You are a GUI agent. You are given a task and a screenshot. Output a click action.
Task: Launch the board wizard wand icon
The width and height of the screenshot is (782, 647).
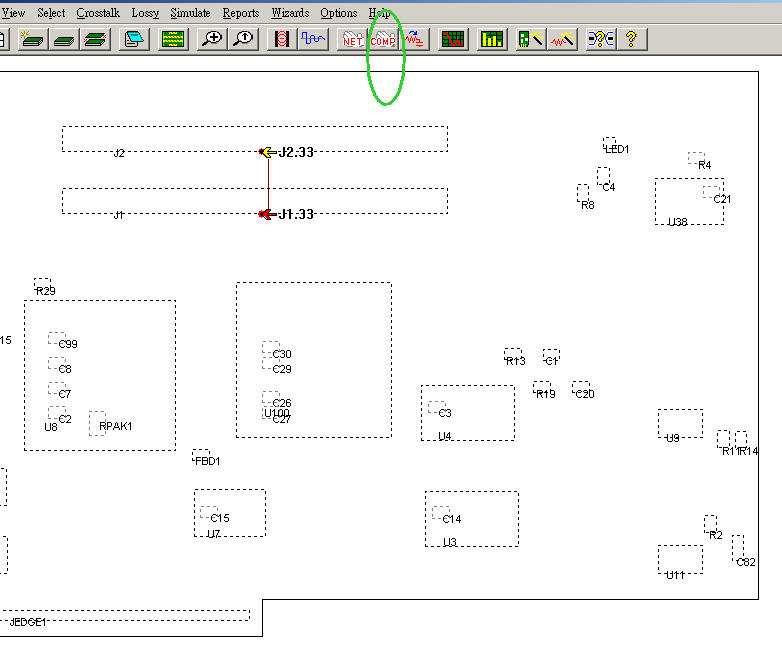pyautogui.click(x=531, y=39)
